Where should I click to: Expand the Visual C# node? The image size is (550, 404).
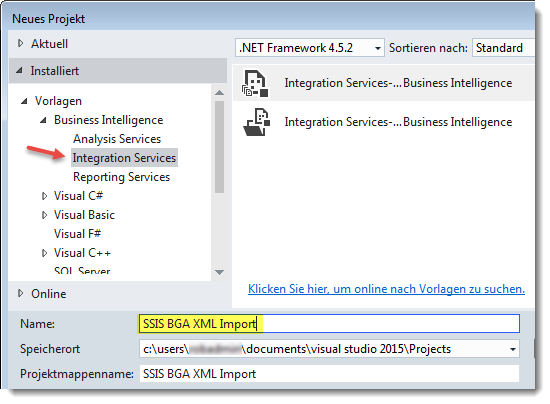tap(44, 196)
